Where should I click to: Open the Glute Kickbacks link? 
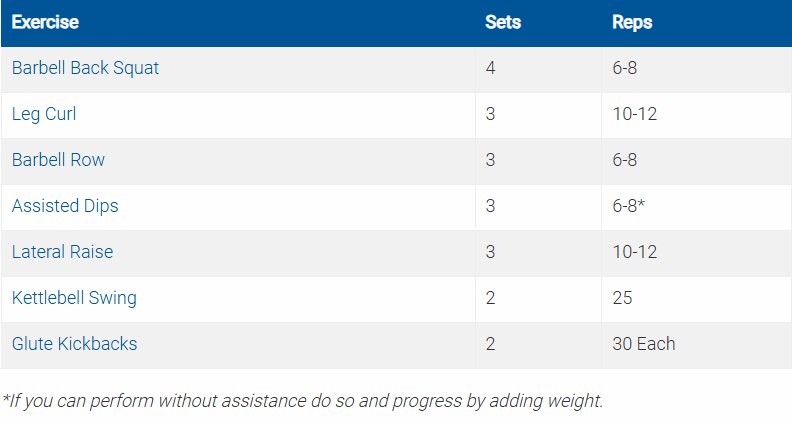pos(74,344)
